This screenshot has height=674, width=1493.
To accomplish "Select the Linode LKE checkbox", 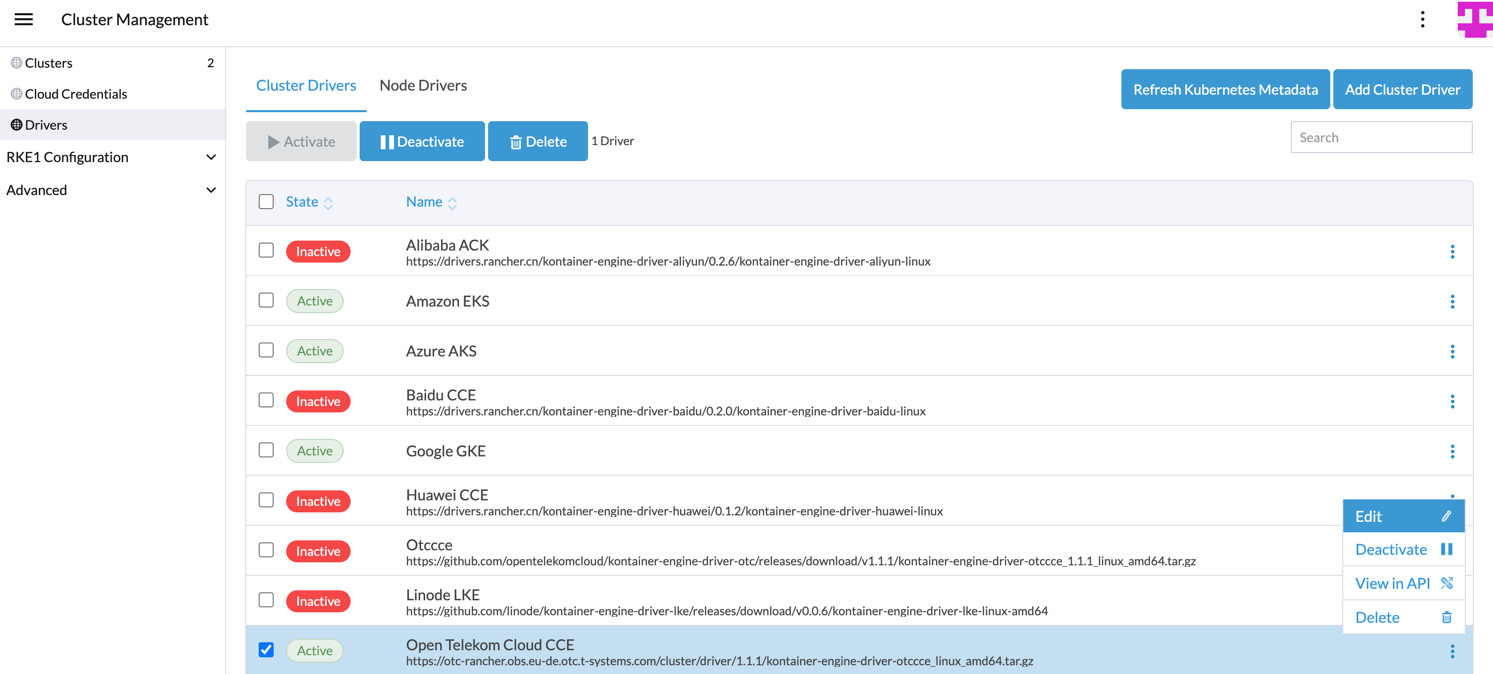I will click(x=266, y=600).
